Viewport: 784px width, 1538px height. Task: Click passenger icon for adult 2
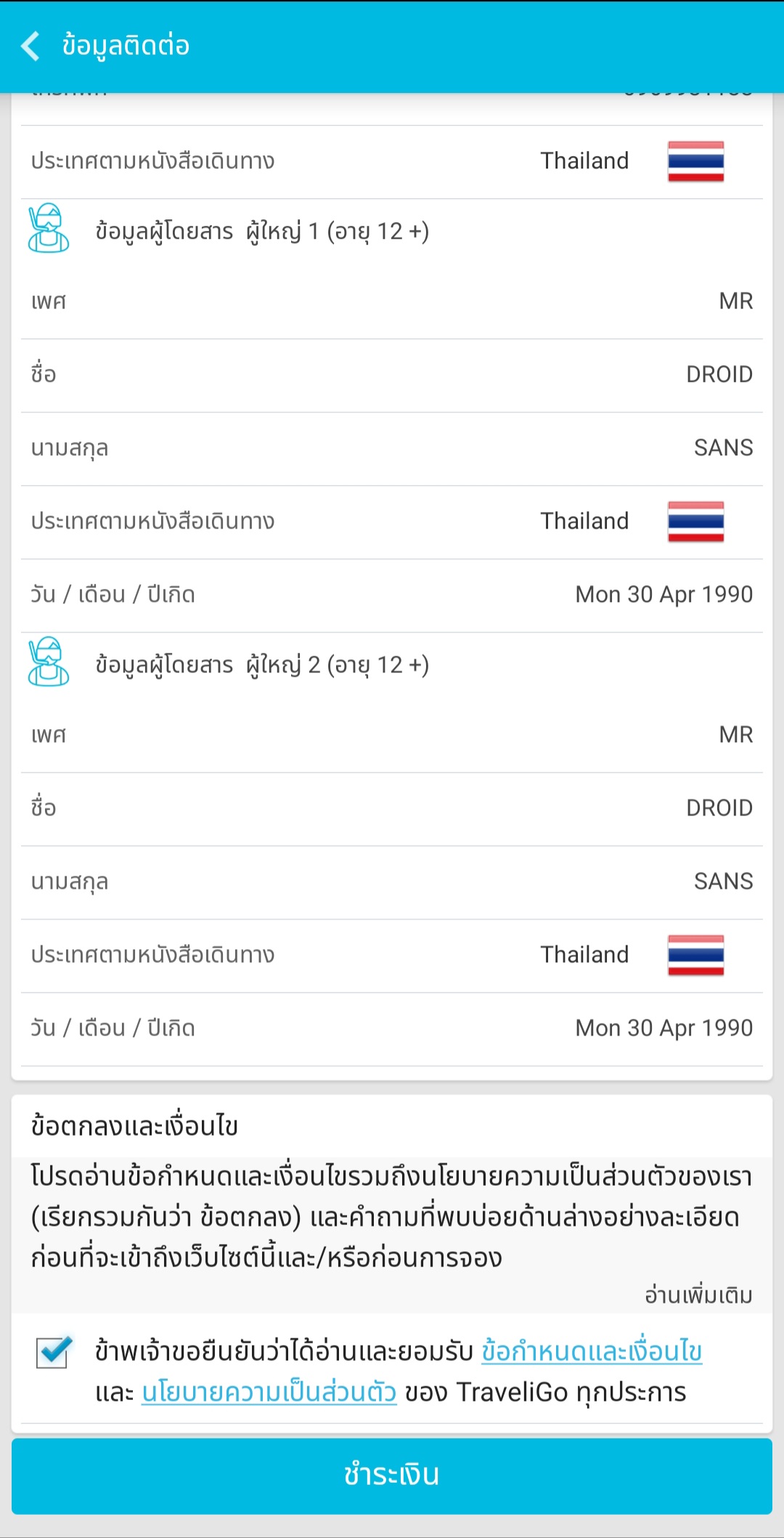pos(48,662)
